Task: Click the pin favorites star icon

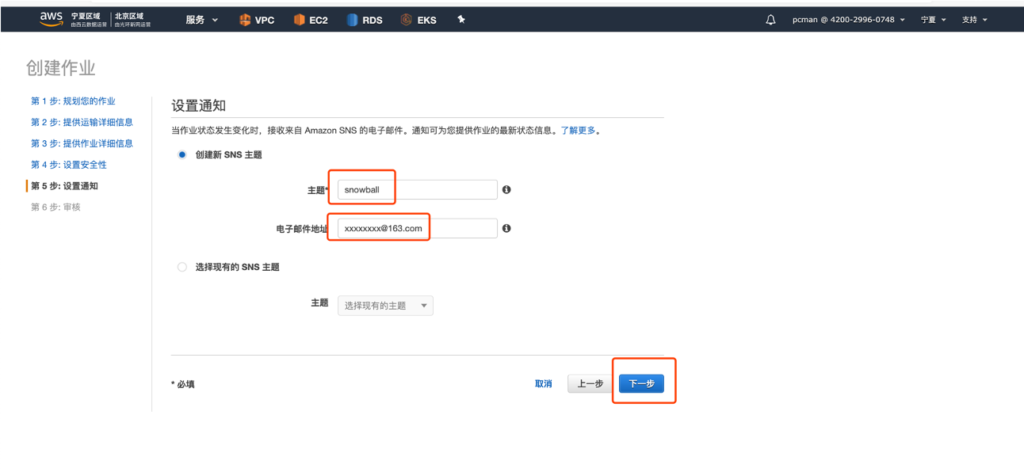Action: (x=461, y=20)
